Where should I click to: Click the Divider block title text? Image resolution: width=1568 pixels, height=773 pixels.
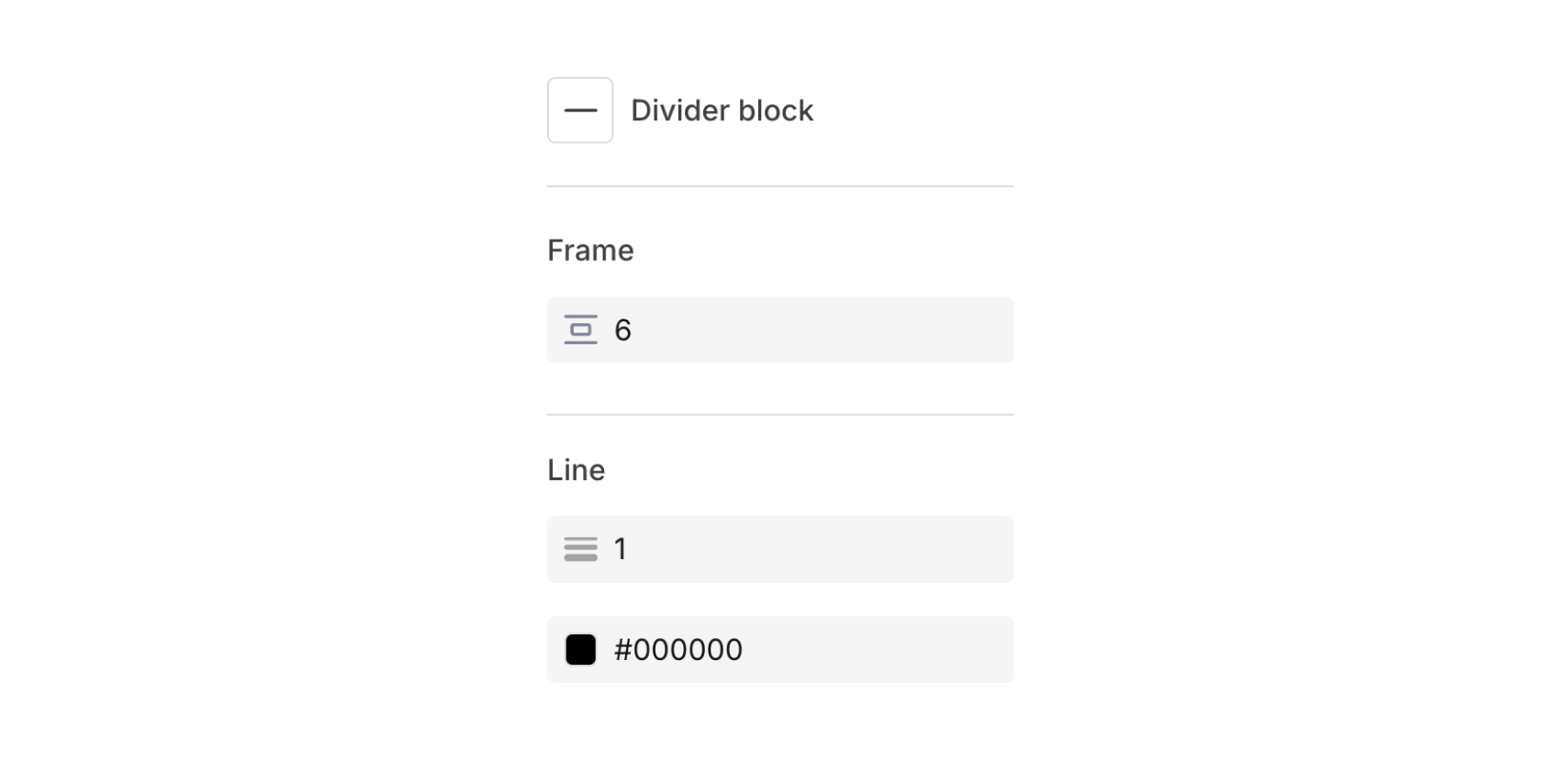tap(722, 110)
